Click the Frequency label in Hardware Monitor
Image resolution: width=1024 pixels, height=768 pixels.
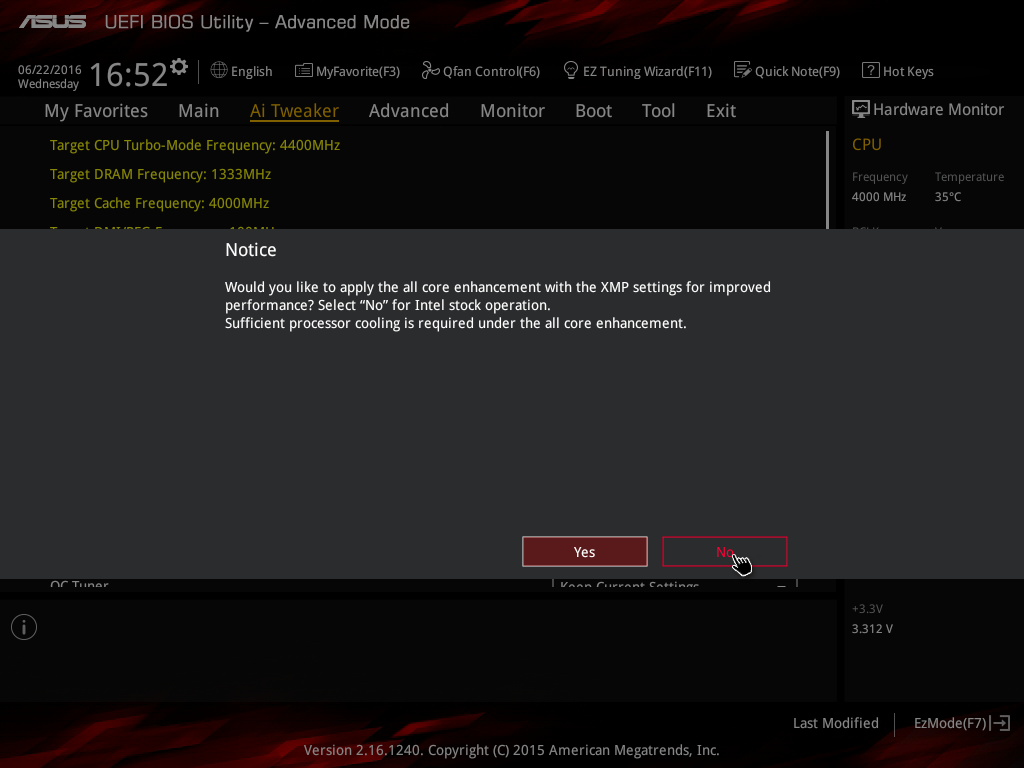click(x=880, y=177)
